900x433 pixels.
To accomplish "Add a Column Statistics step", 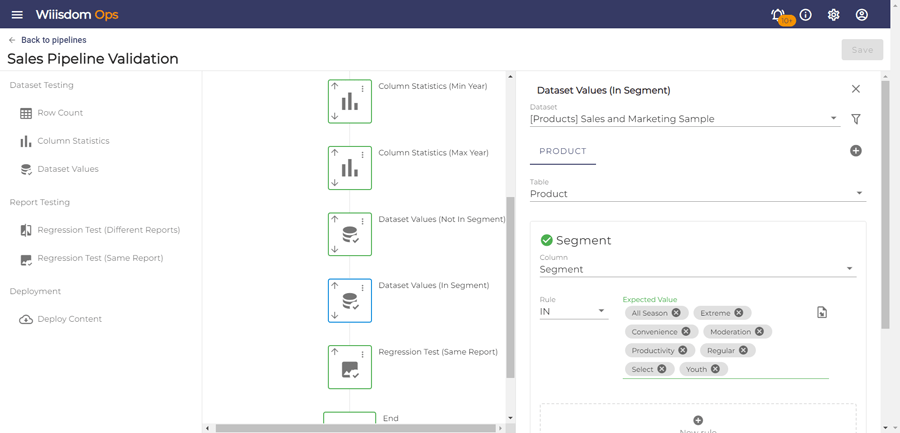I will [64, 141].
